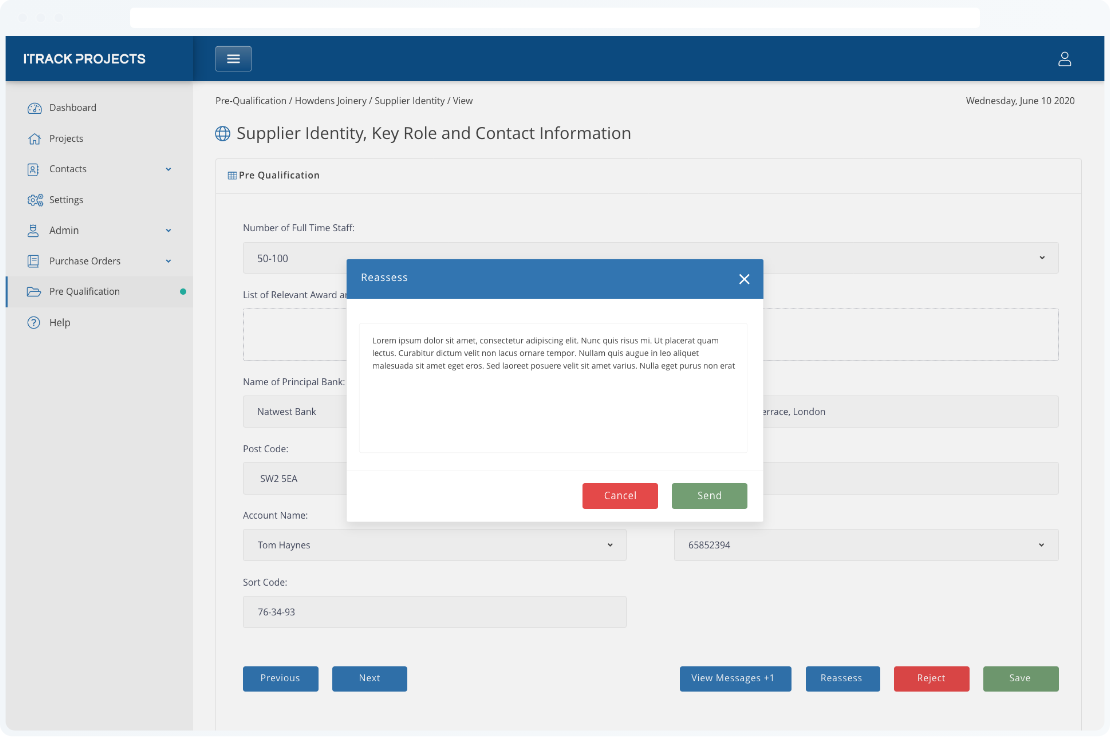This screenshot has width=1110, height=738.
Task: Expand the Purchase Orders submenu chevron
Action: (168, 261)
